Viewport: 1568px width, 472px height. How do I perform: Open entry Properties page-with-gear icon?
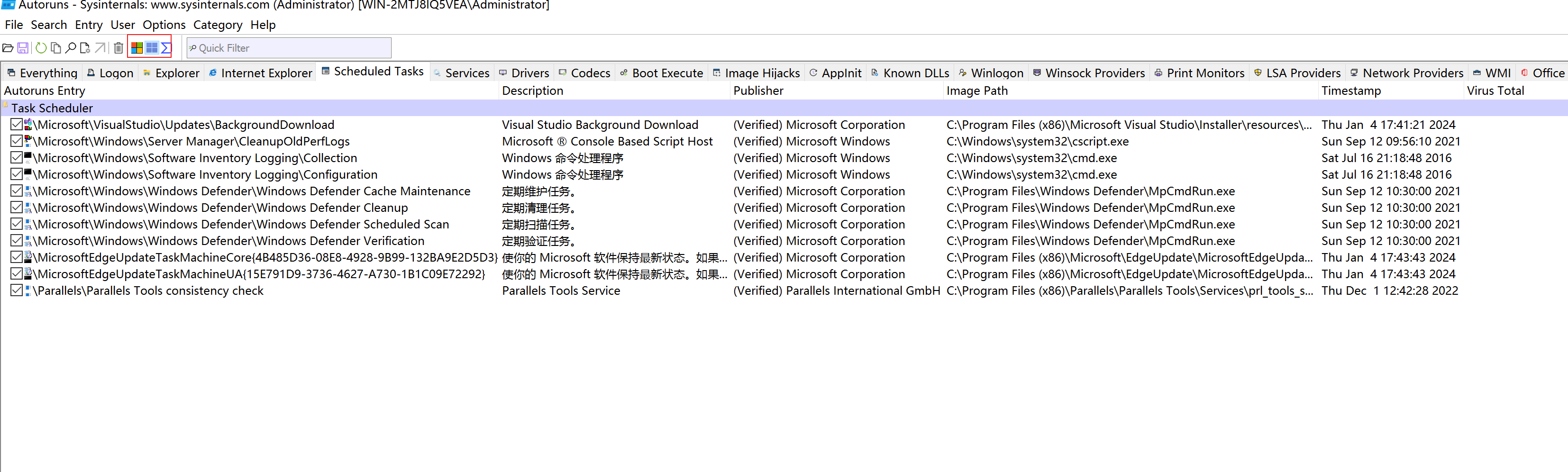pyautogui.click(x=85, y=48)
